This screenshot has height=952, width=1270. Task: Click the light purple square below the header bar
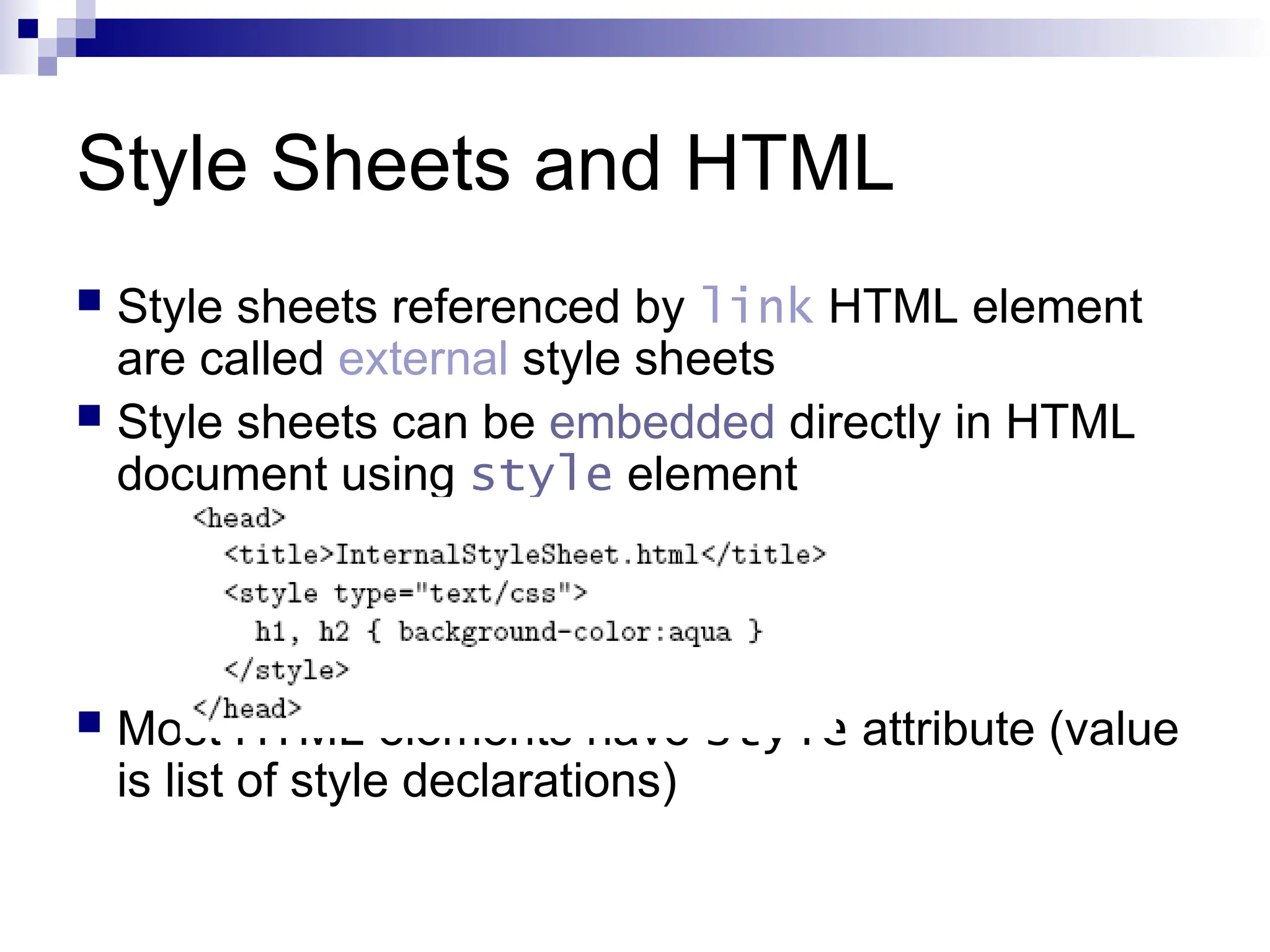[47, 66]
